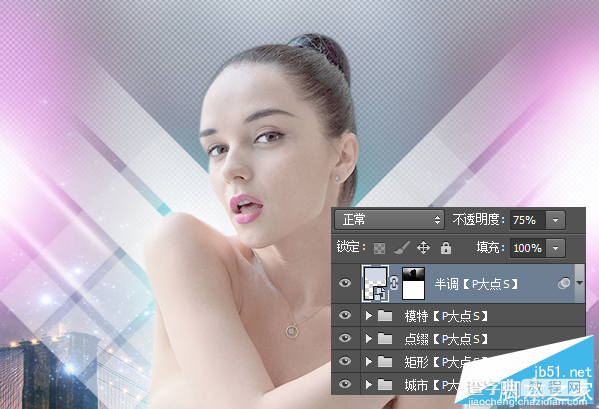Click the lock image pixels brush icon
The image size is (599, 409).
point(401,248)
